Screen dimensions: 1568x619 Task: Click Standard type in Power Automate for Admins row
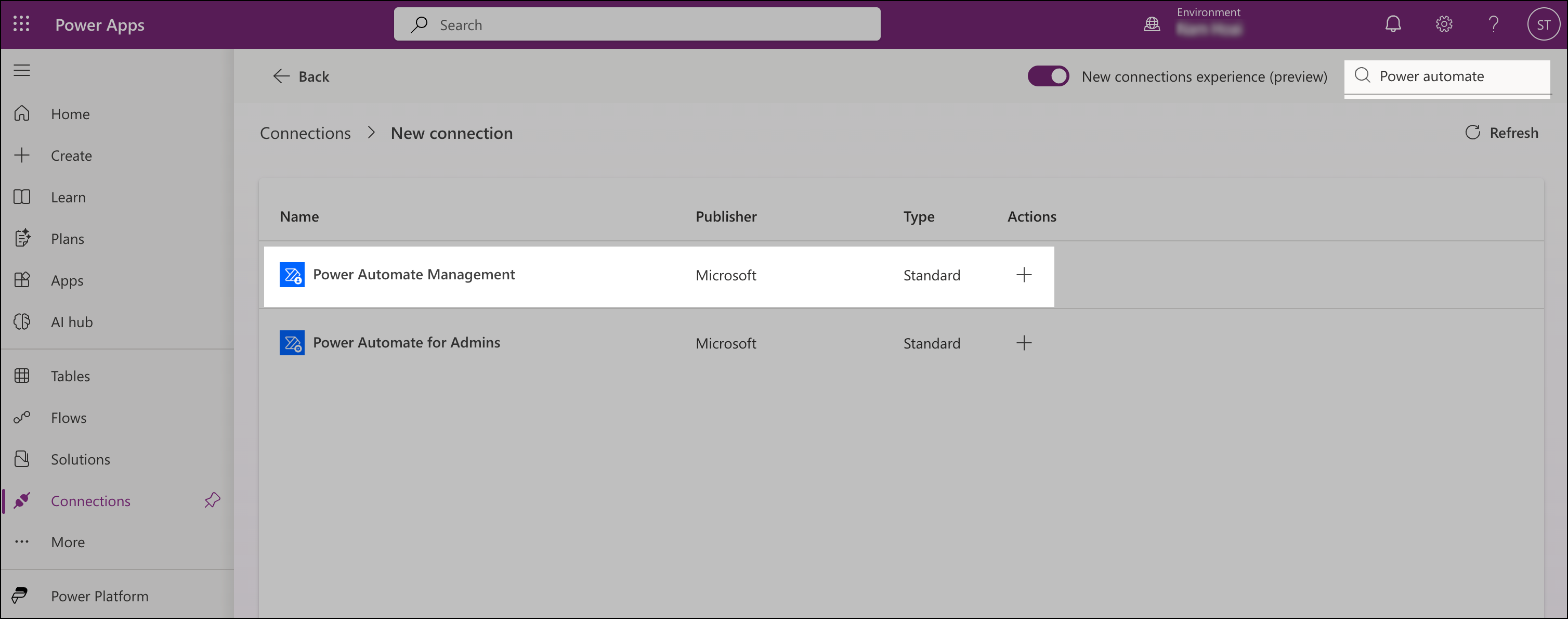(931, 344)
